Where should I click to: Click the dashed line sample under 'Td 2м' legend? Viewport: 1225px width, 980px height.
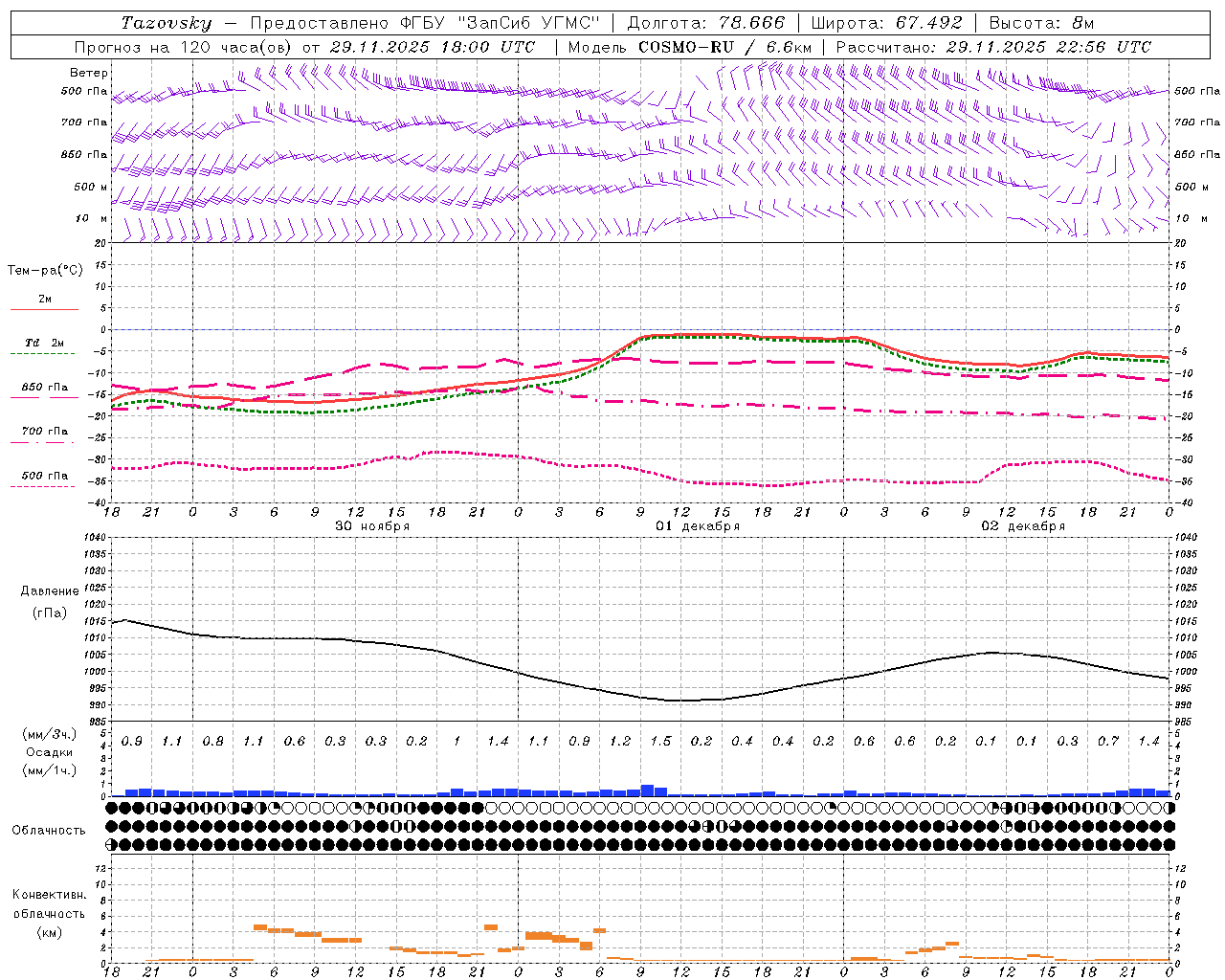point(43,354)
